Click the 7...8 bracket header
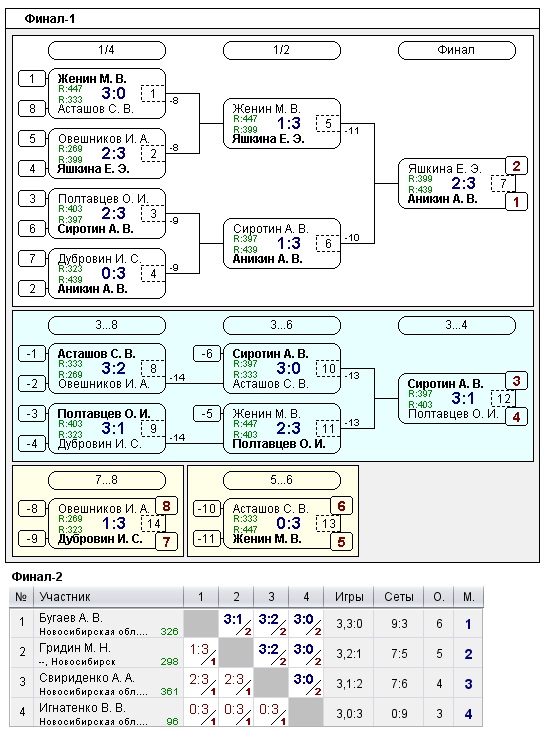The image size is (556, 732). click(106, 480)
